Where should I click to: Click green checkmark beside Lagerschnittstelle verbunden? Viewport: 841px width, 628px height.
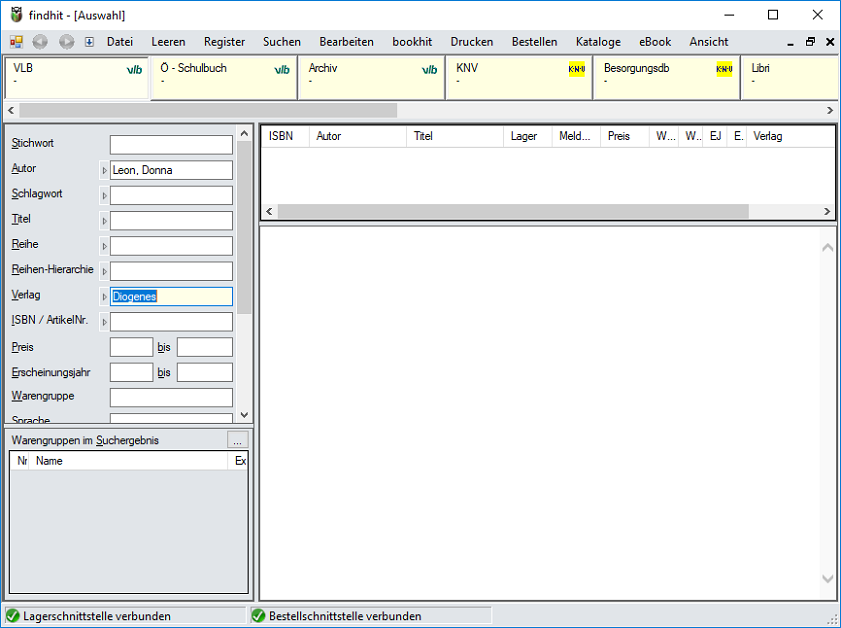point(13,616)
